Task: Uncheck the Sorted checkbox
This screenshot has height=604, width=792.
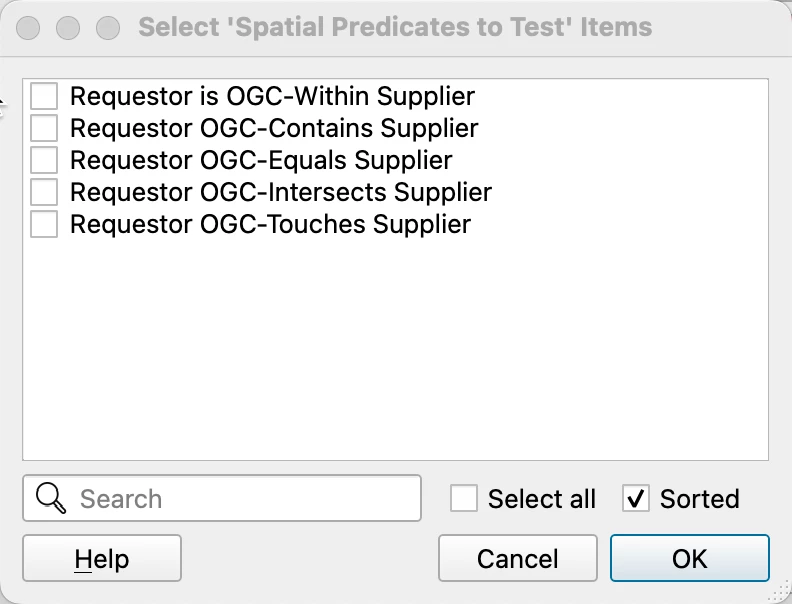Action: (x=635, y=498)
